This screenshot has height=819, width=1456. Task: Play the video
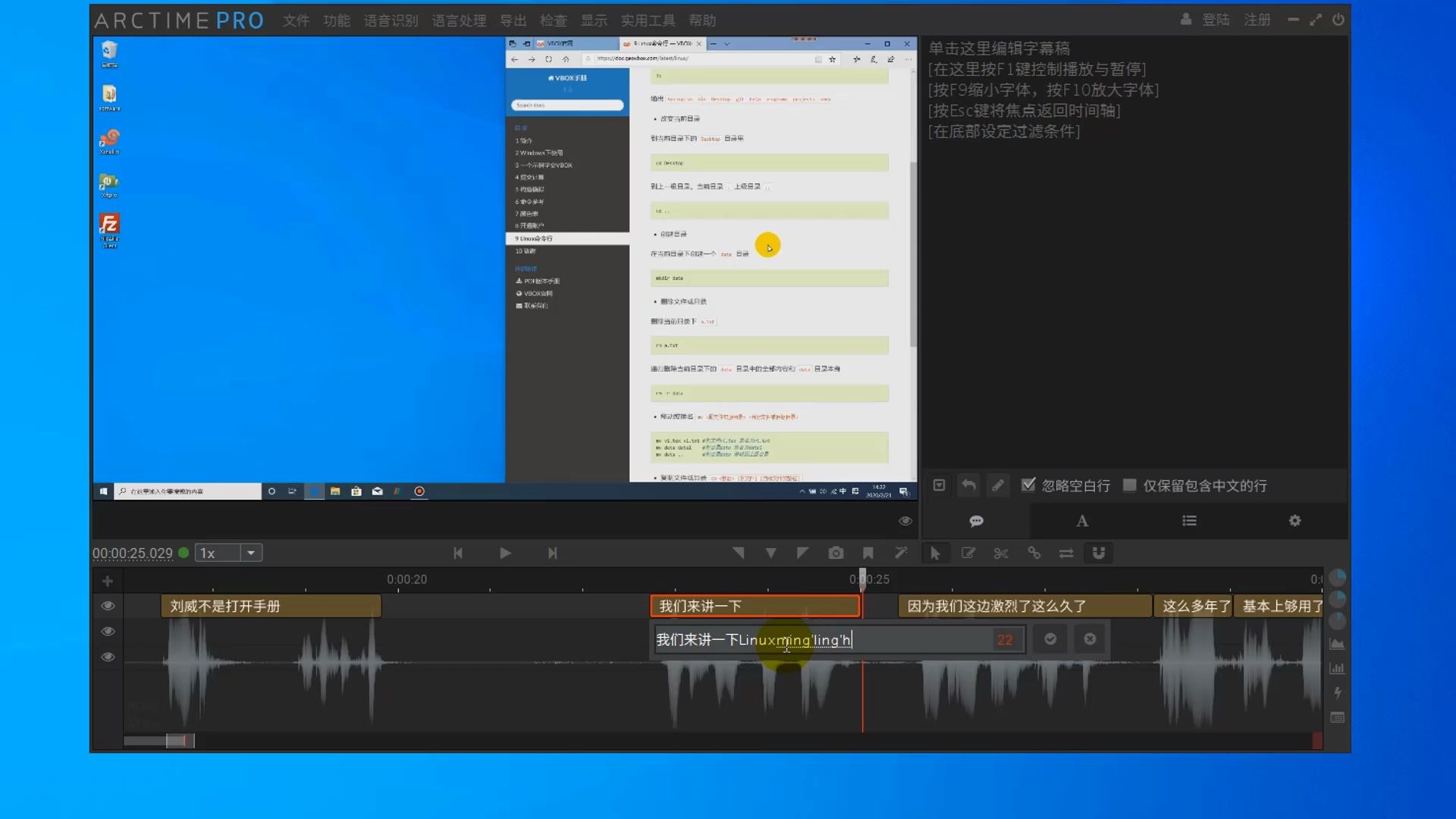pos(505,553)
